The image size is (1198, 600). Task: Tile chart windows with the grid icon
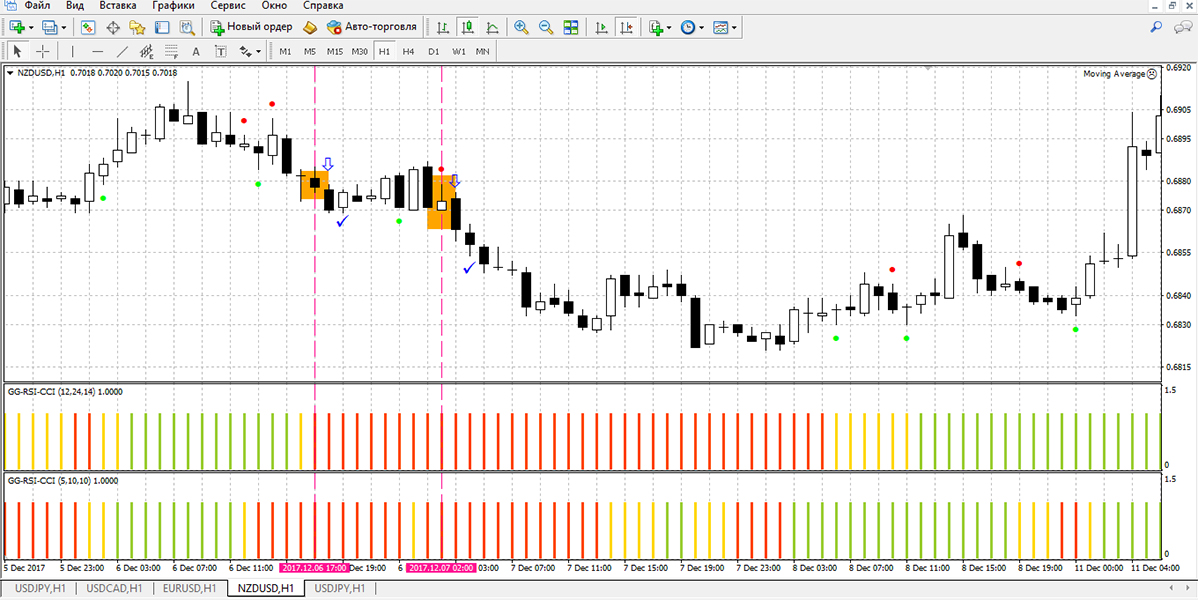[x=570, y=28]
